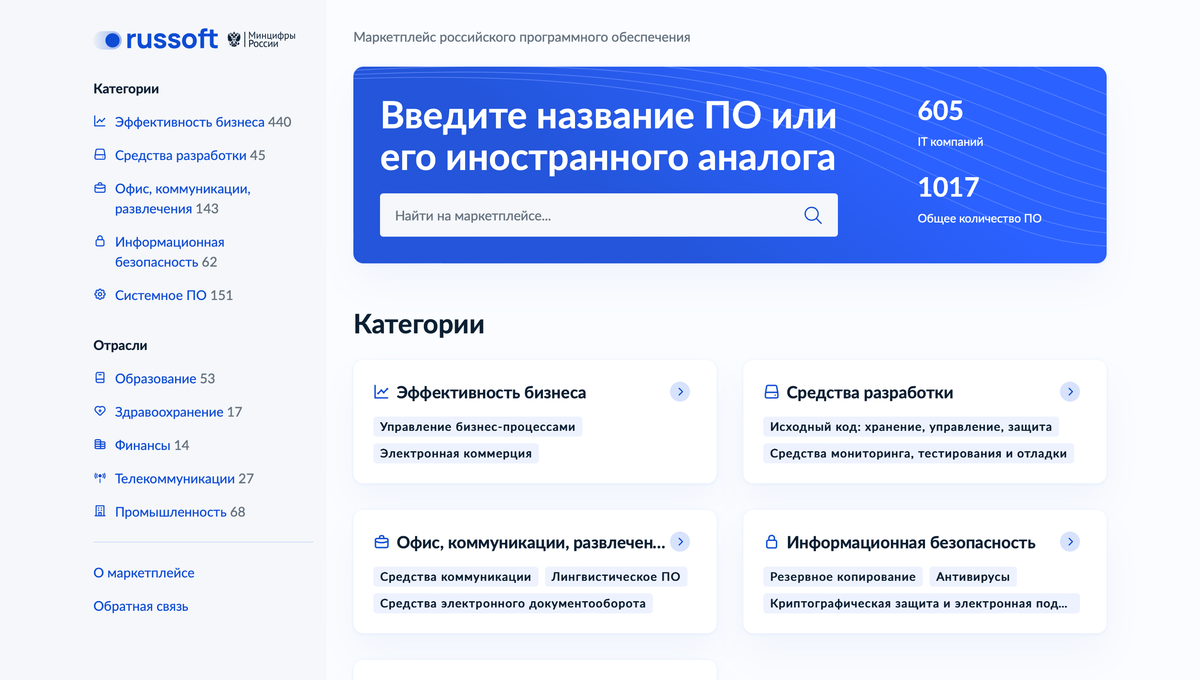Click the russoft logo
The image size is (1200, 680).
point(156,40)
